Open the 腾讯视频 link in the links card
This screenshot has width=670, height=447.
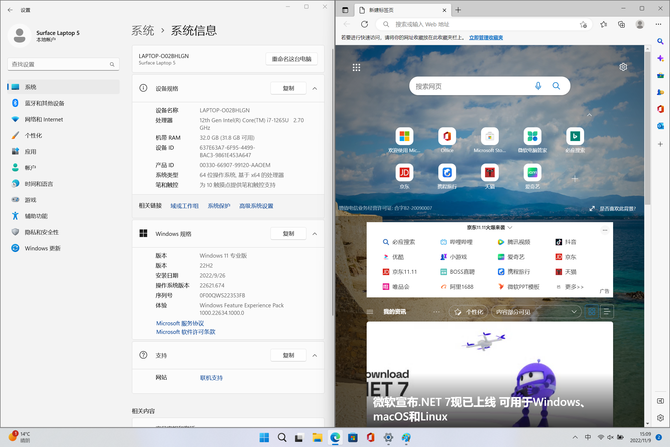[x=514, y=242]
